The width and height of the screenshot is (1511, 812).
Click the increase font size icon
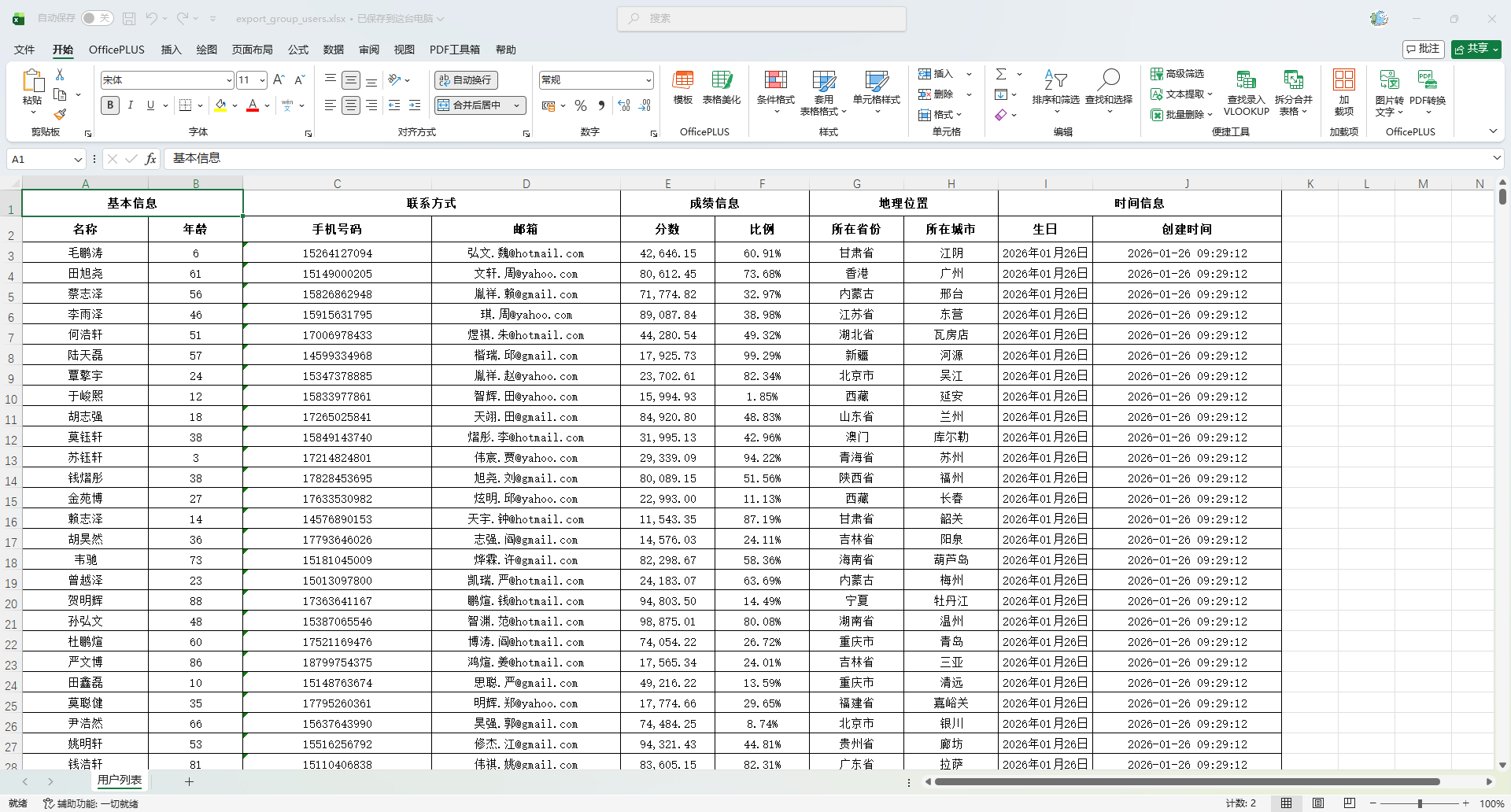(279, 79)
